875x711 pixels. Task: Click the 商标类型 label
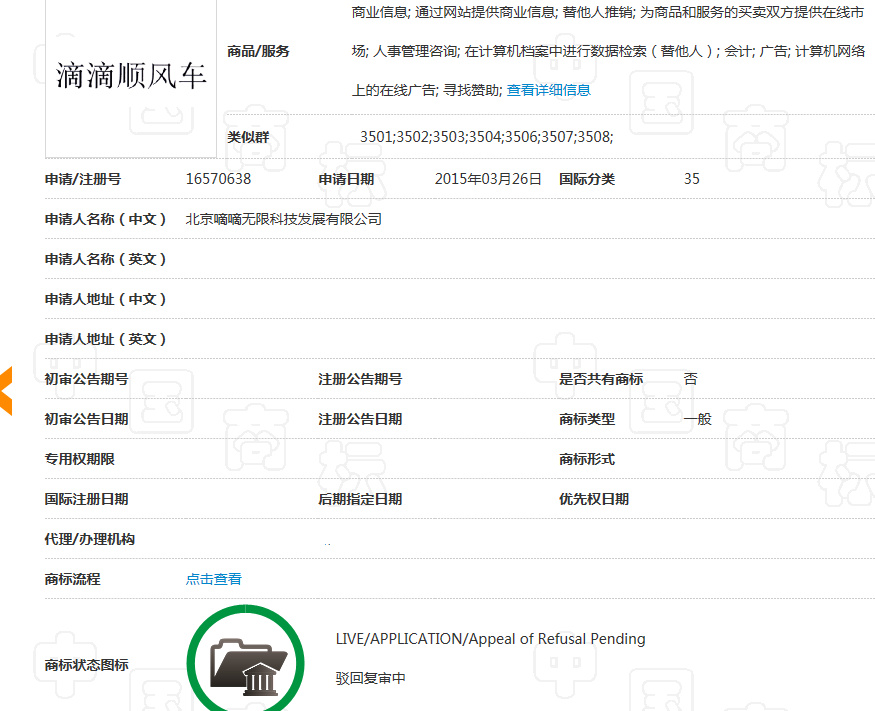pos(587,419)
